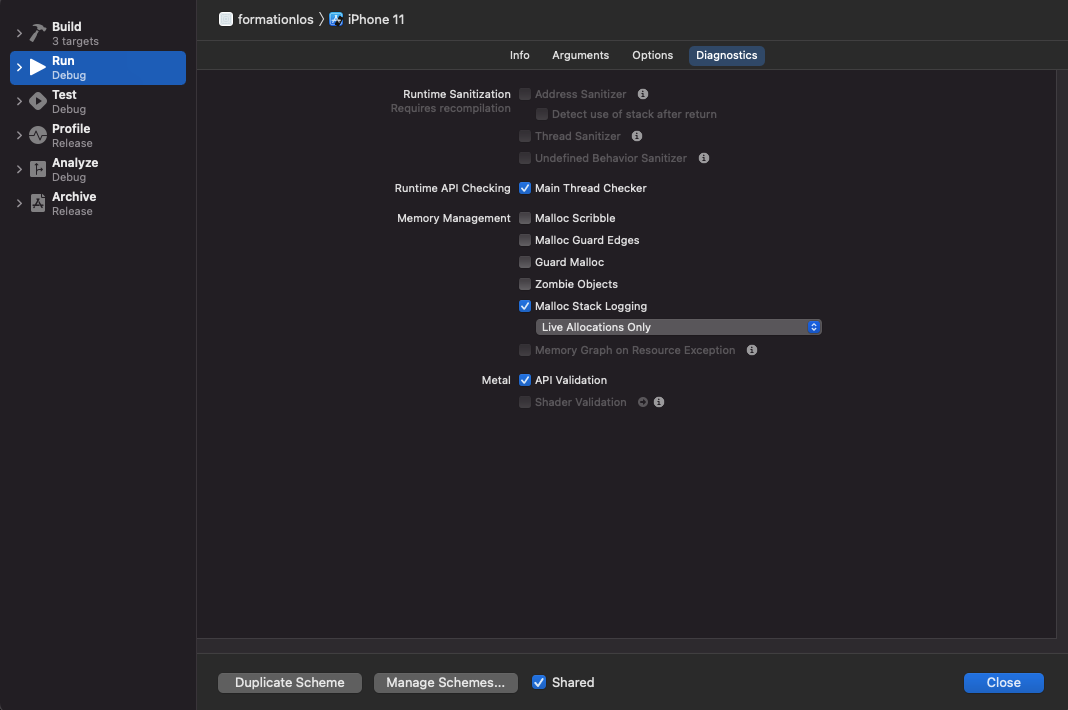Select the Test action icon
Image resolution: width=1068 pixels, height=710 pixels.
pyautogui.click(x=38, y=101)
